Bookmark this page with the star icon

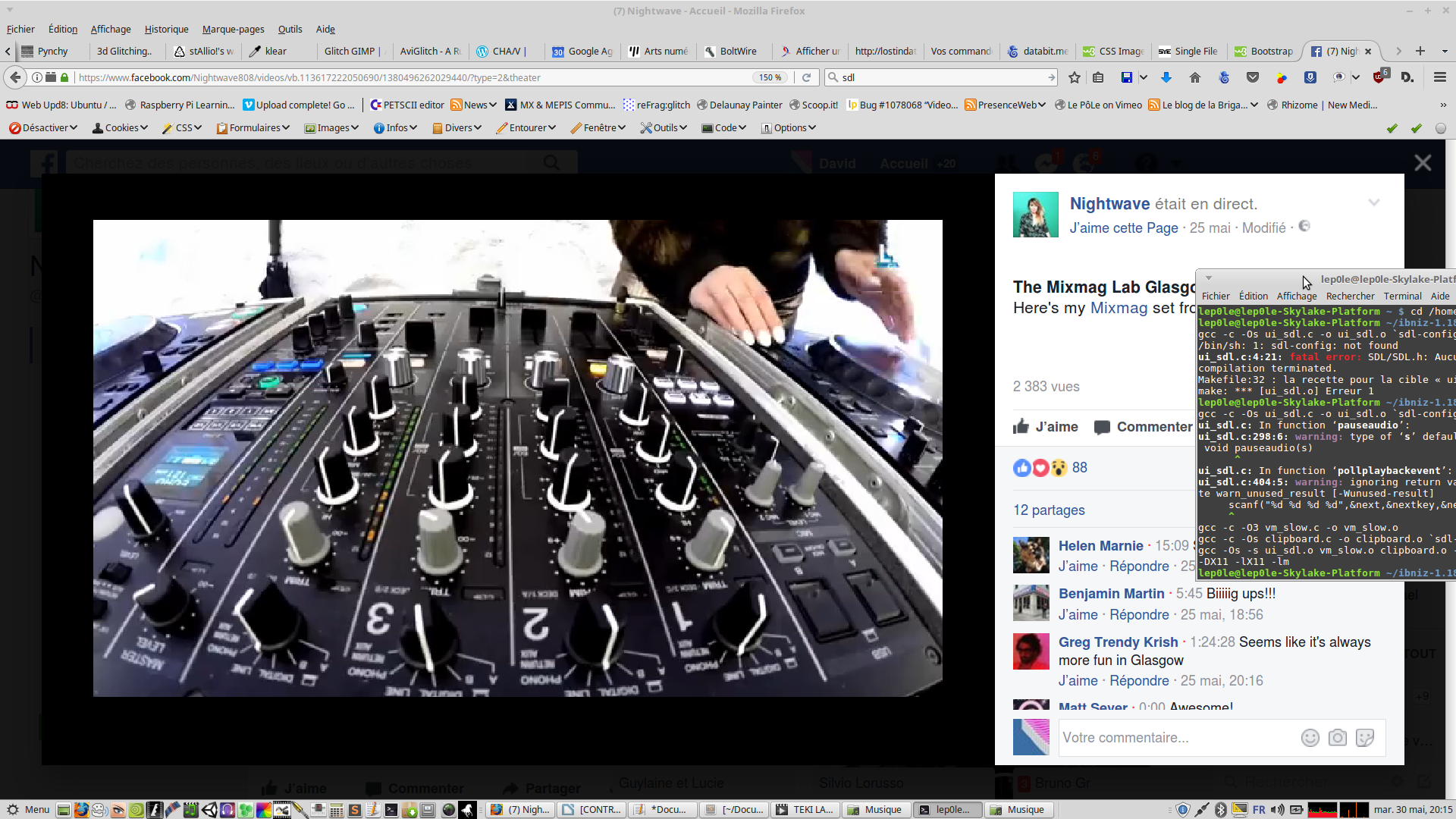[x=1074, y=77]
